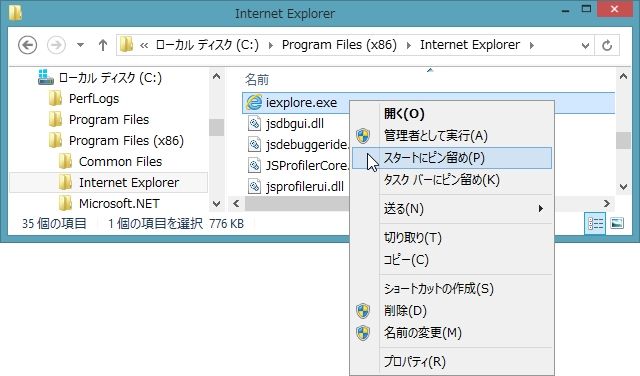
Task: Choose タスク バーにピン留め(K)
Action: 452,180
